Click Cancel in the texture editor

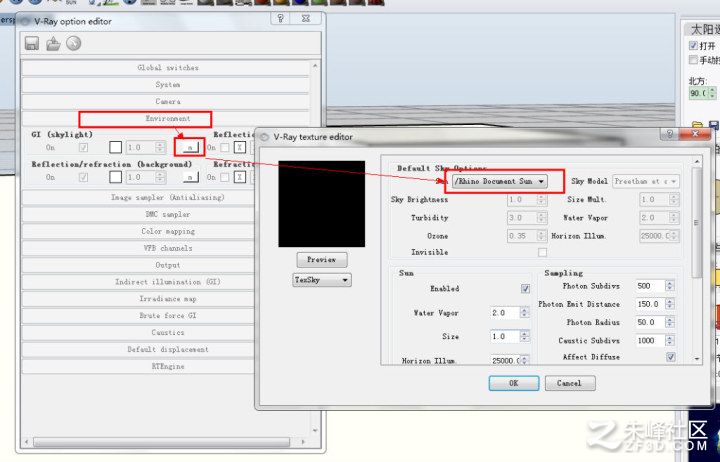[x=570, y=383]
